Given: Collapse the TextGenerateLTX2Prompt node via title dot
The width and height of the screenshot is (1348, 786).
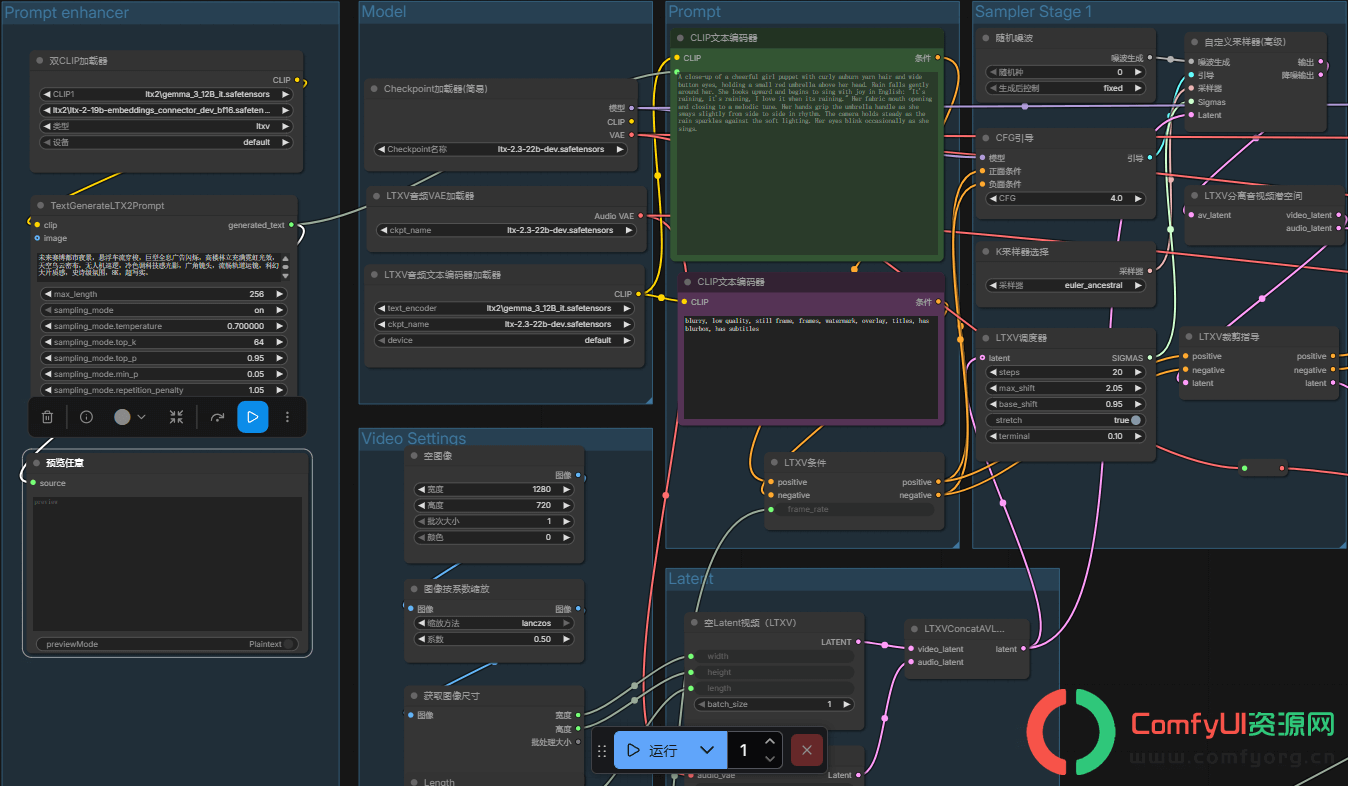Looking at the screenshot, I should (x=38, y=206).
